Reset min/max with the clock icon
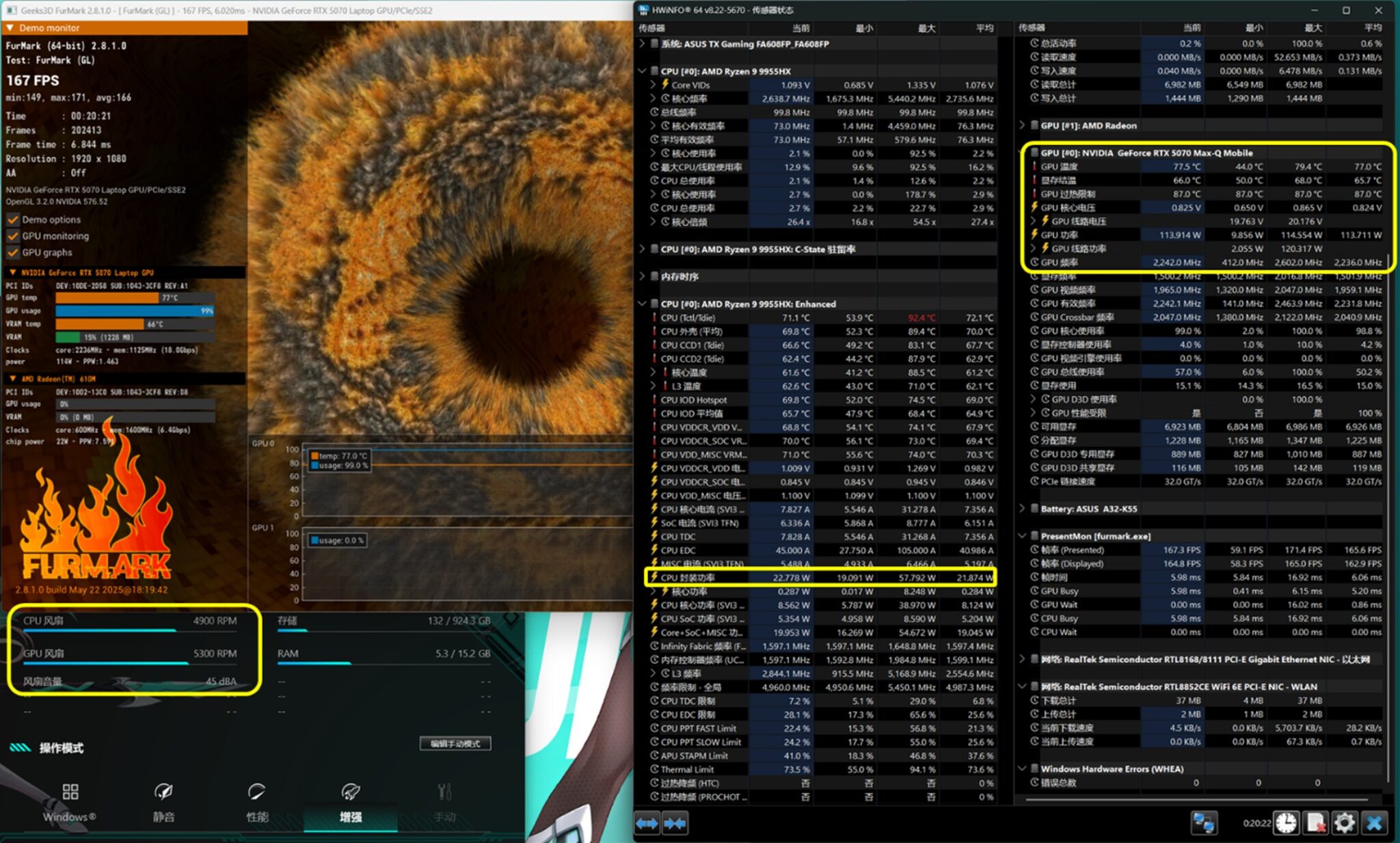Viewport: 1400px width, 843px height. (1286, 823)
